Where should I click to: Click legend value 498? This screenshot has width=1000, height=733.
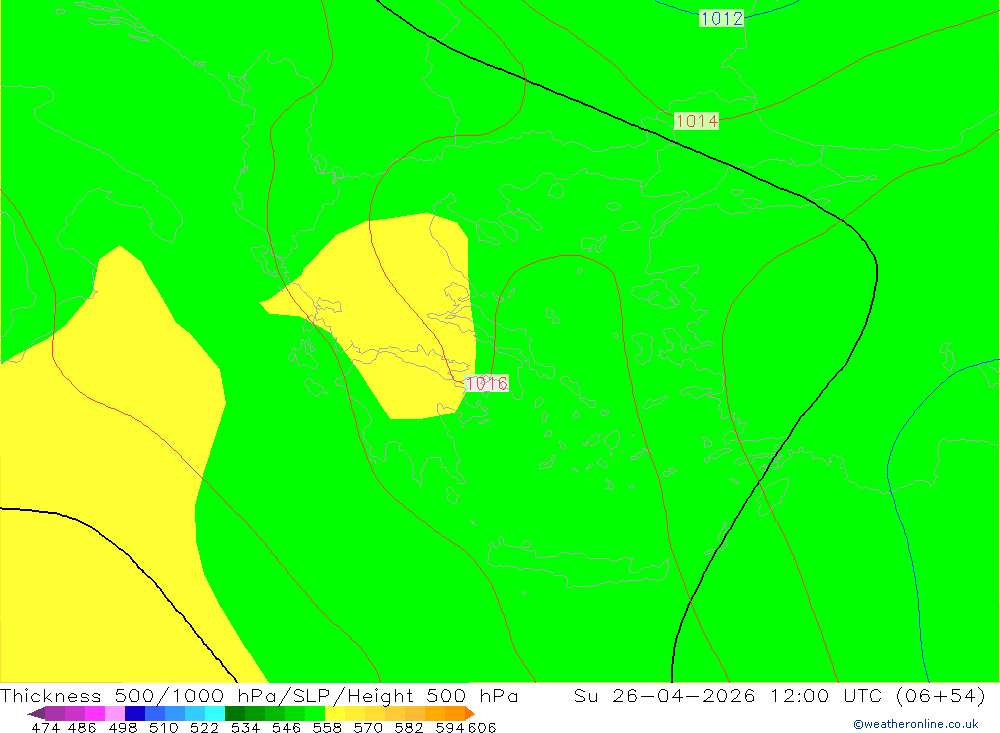(123, 727)
